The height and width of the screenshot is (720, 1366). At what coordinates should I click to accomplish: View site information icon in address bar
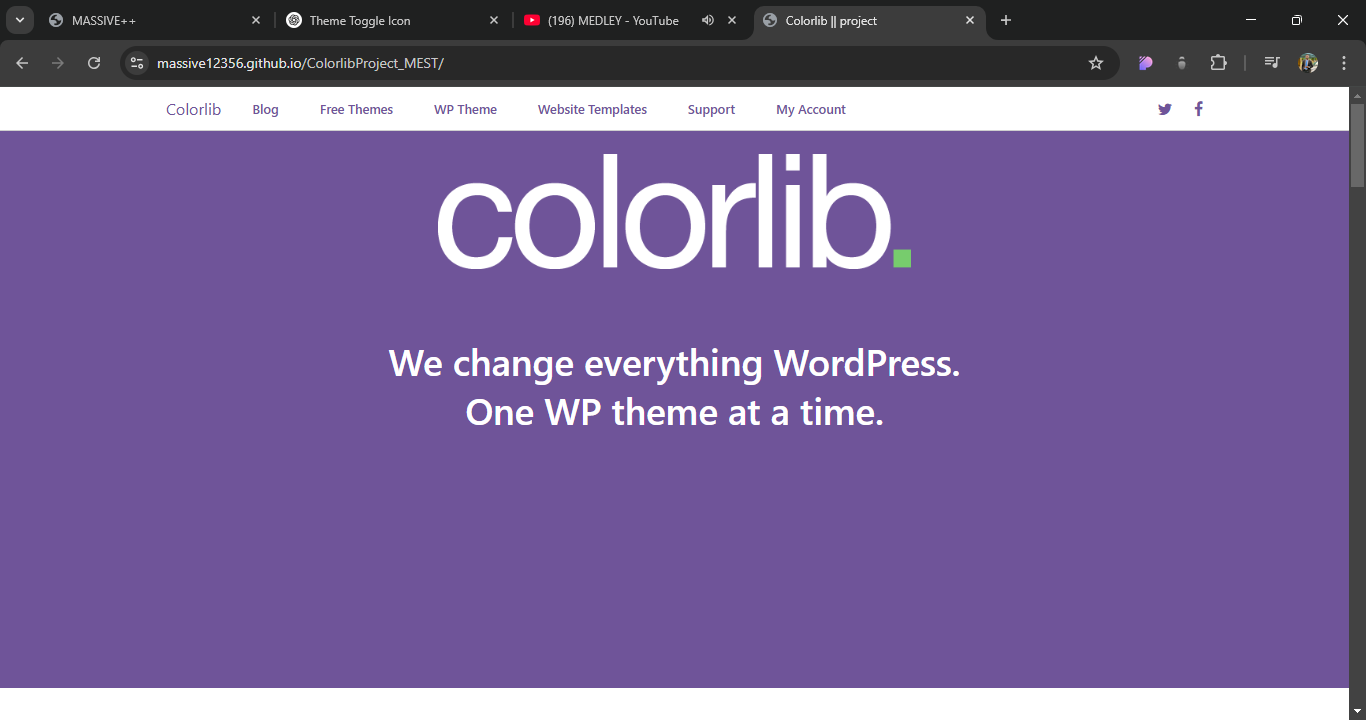[x=137, y=63]
